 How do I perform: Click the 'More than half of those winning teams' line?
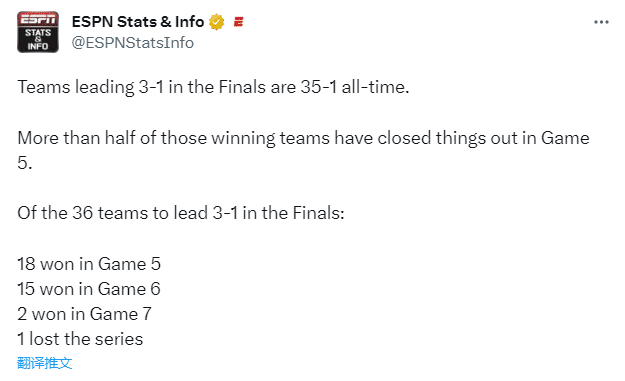174,138
